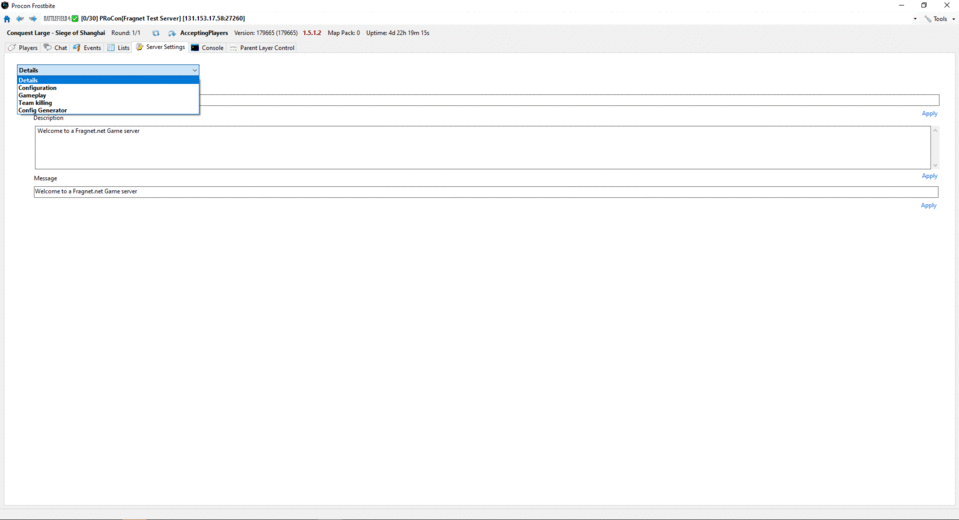Screen dimensions: 959x520
Task: Go to the Home connections icon
Action: tap(7, 19)
